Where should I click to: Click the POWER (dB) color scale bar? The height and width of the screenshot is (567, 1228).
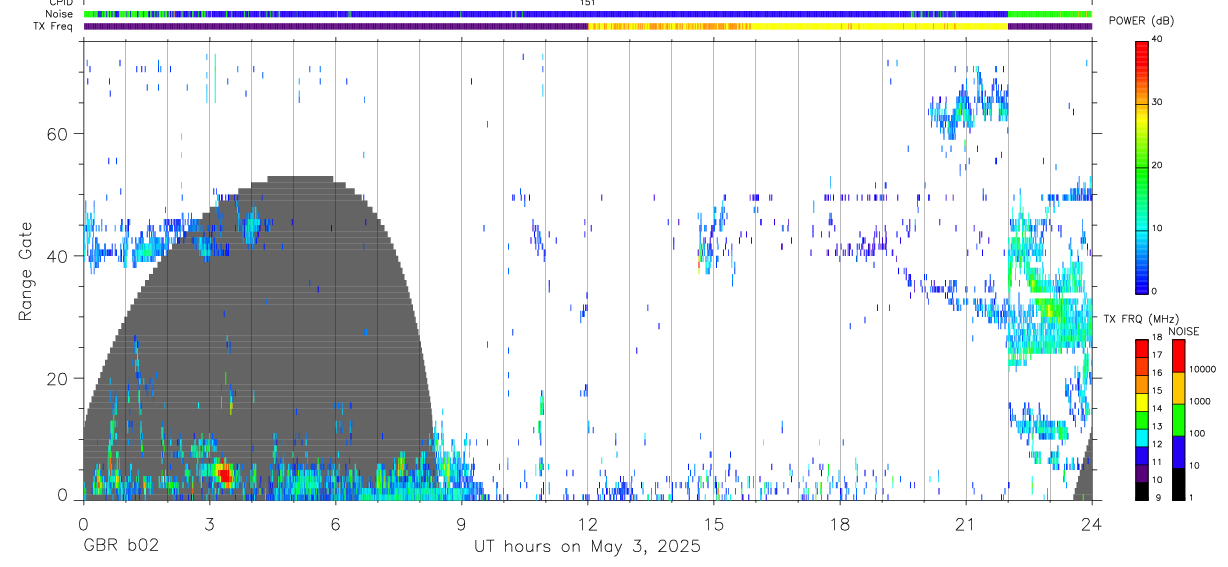pyautogui.click(x=1142, y=166)
